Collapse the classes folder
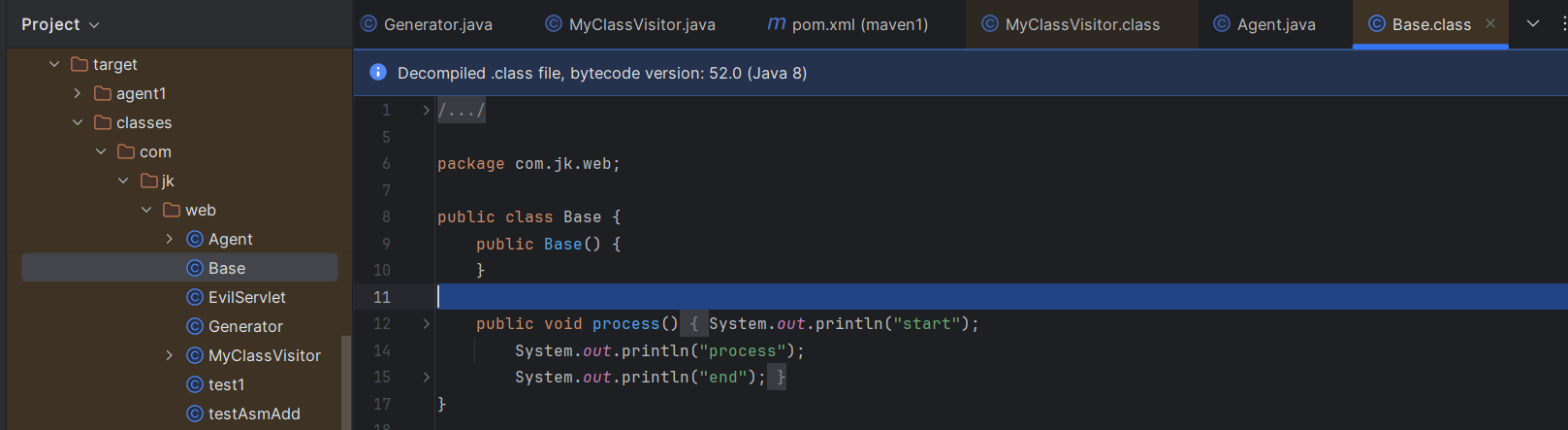 [x=78, y=122]
